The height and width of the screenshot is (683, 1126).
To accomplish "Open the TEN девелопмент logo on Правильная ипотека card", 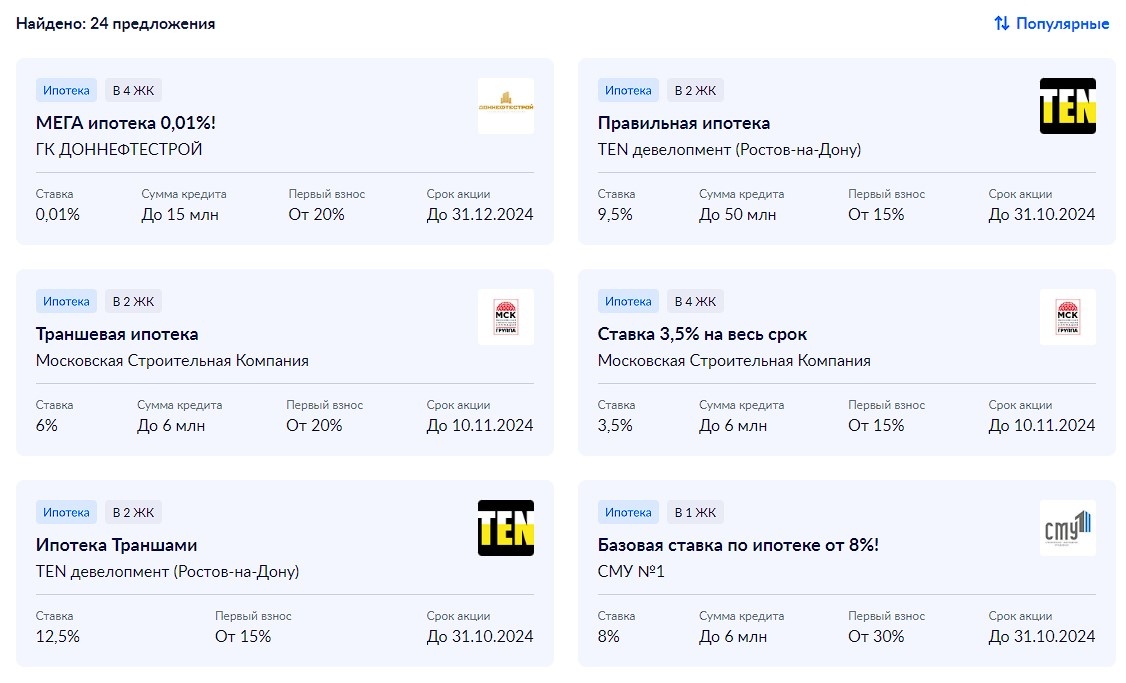I will pyautogui.click(x=1068, y=106).
